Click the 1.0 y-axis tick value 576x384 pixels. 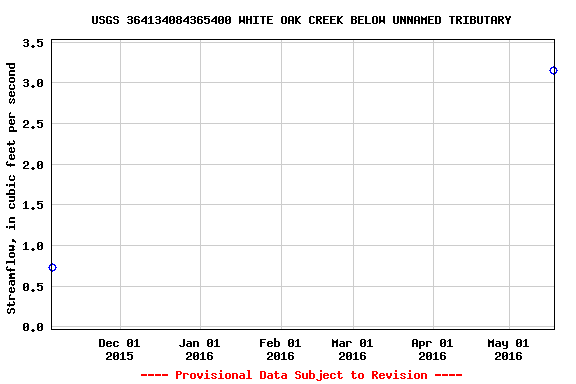pos(33,246)
